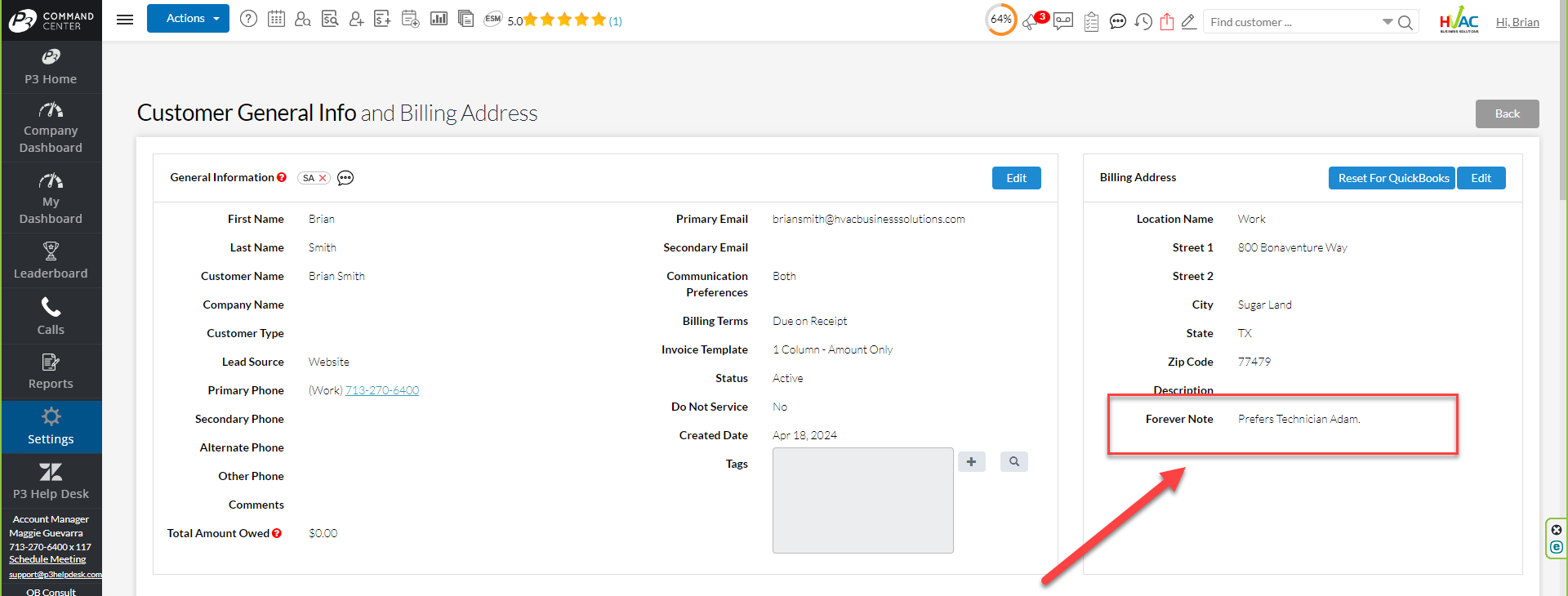Open the chat bubble icon in top bar
This screenshot has height=596, width=1568.
[1118, 22]
